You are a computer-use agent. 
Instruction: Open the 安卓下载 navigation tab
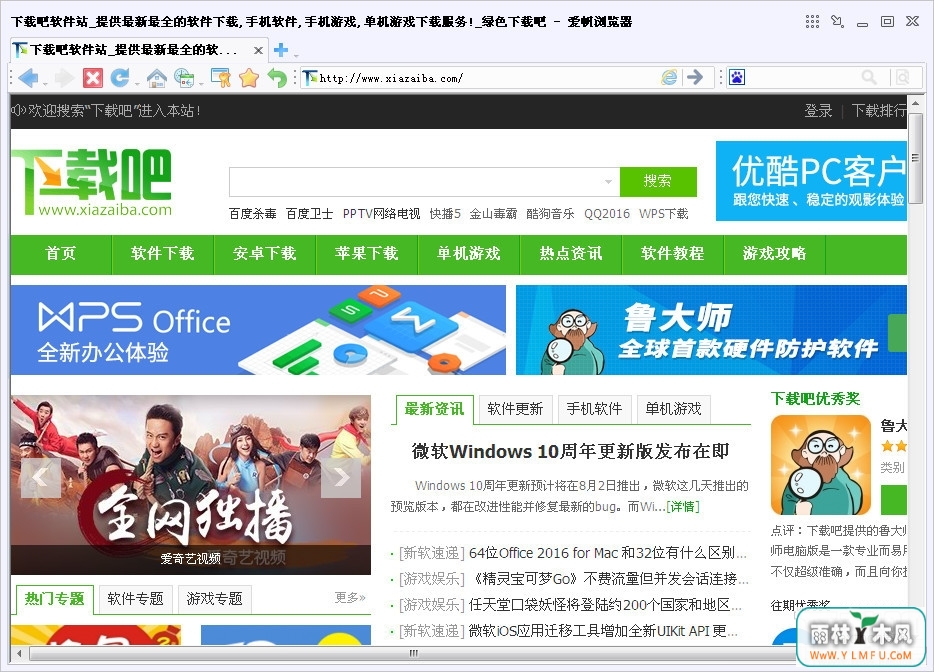[x=264, y=254]
